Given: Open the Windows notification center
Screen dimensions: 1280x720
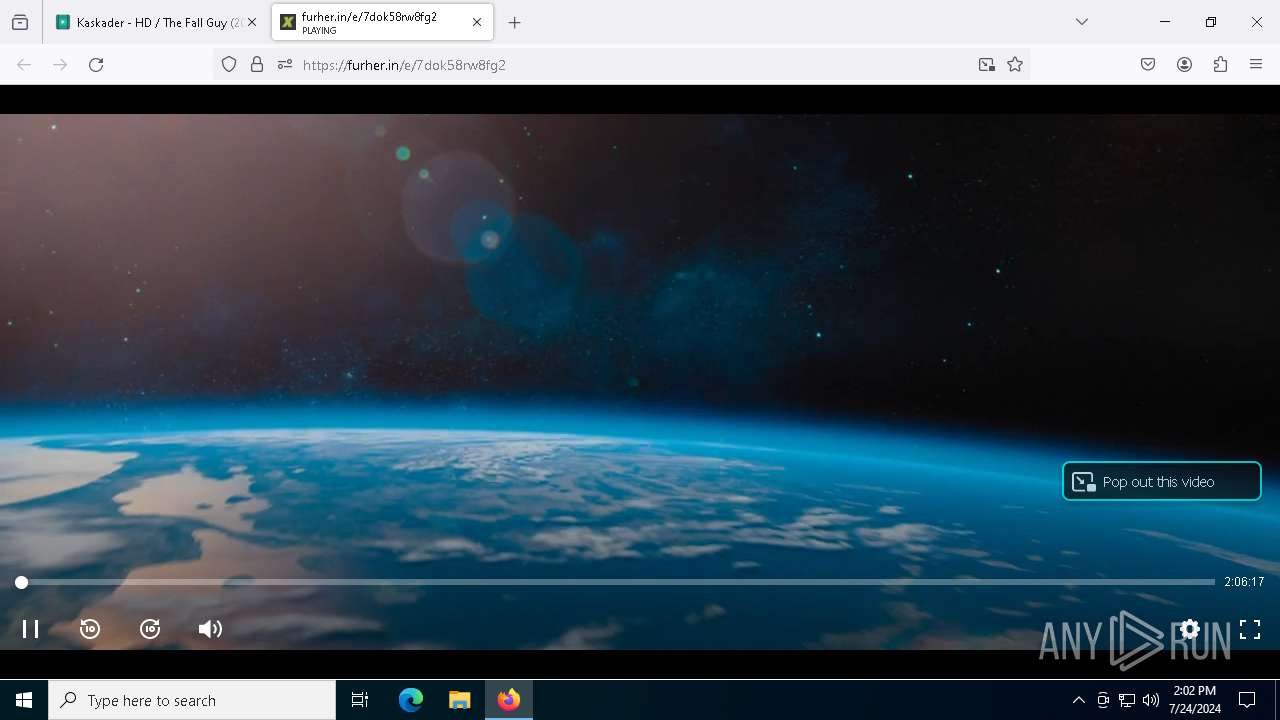Looking at the screenshot, I should (1247, 700).
